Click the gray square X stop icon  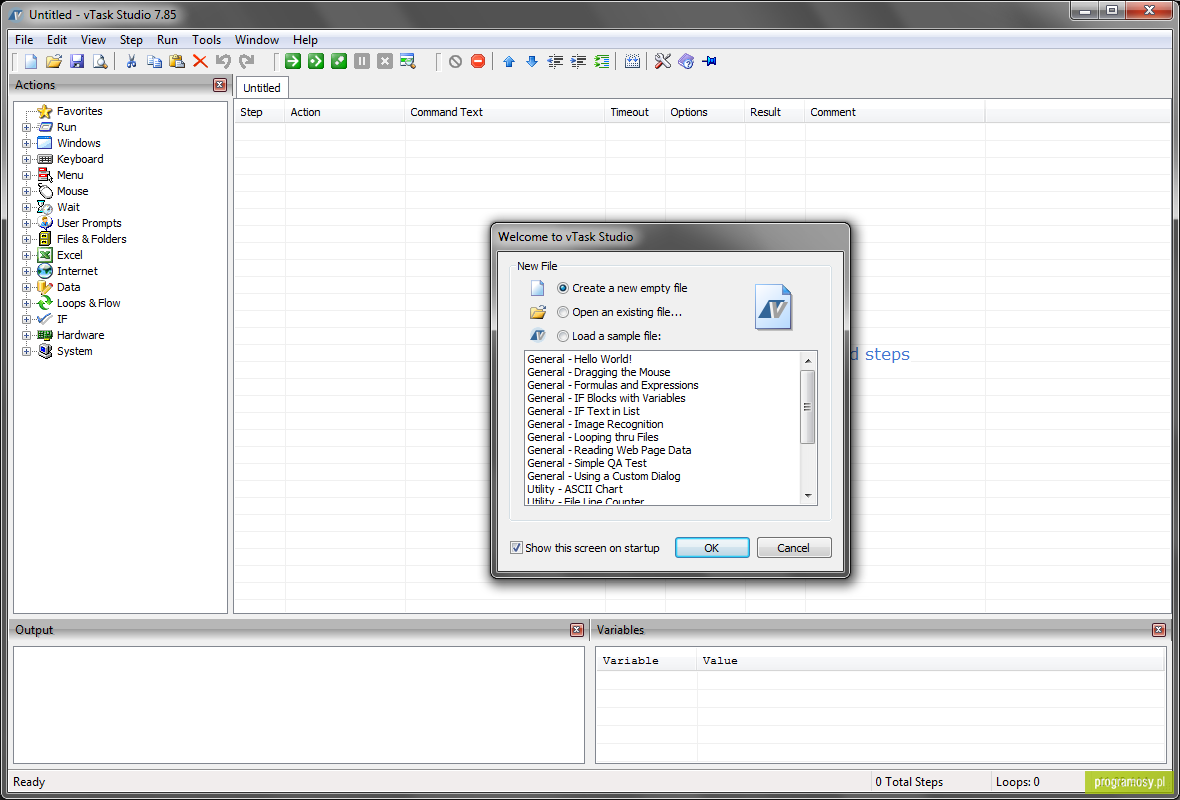(385, 62)
